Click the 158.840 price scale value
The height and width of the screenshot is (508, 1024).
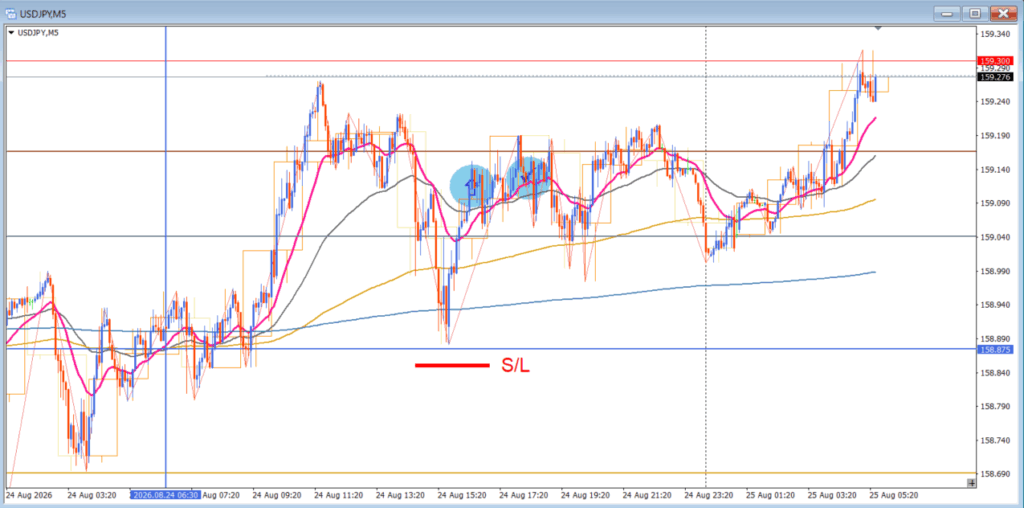click(995, 373)
